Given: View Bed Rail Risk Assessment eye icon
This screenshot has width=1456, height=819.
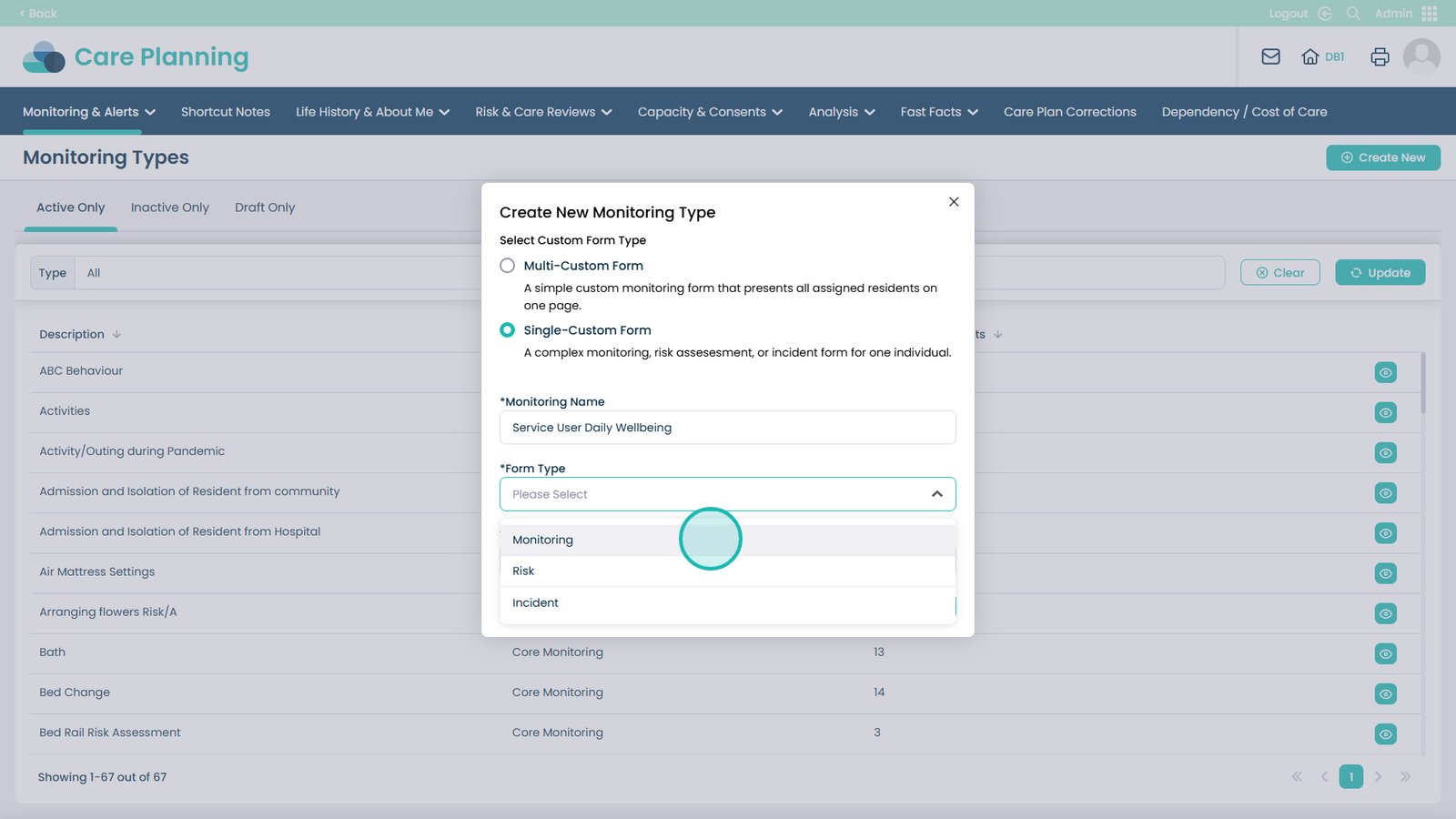Looking at the screenshot, I should click(1385, 733).
